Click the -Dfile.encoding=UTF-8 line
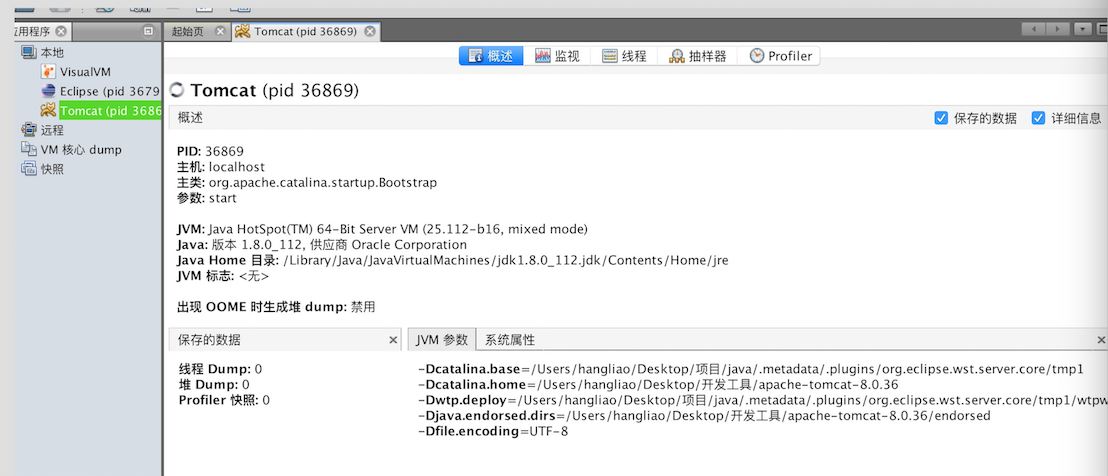The height and width of the screenshot is (476, 1108). (493, 432)
